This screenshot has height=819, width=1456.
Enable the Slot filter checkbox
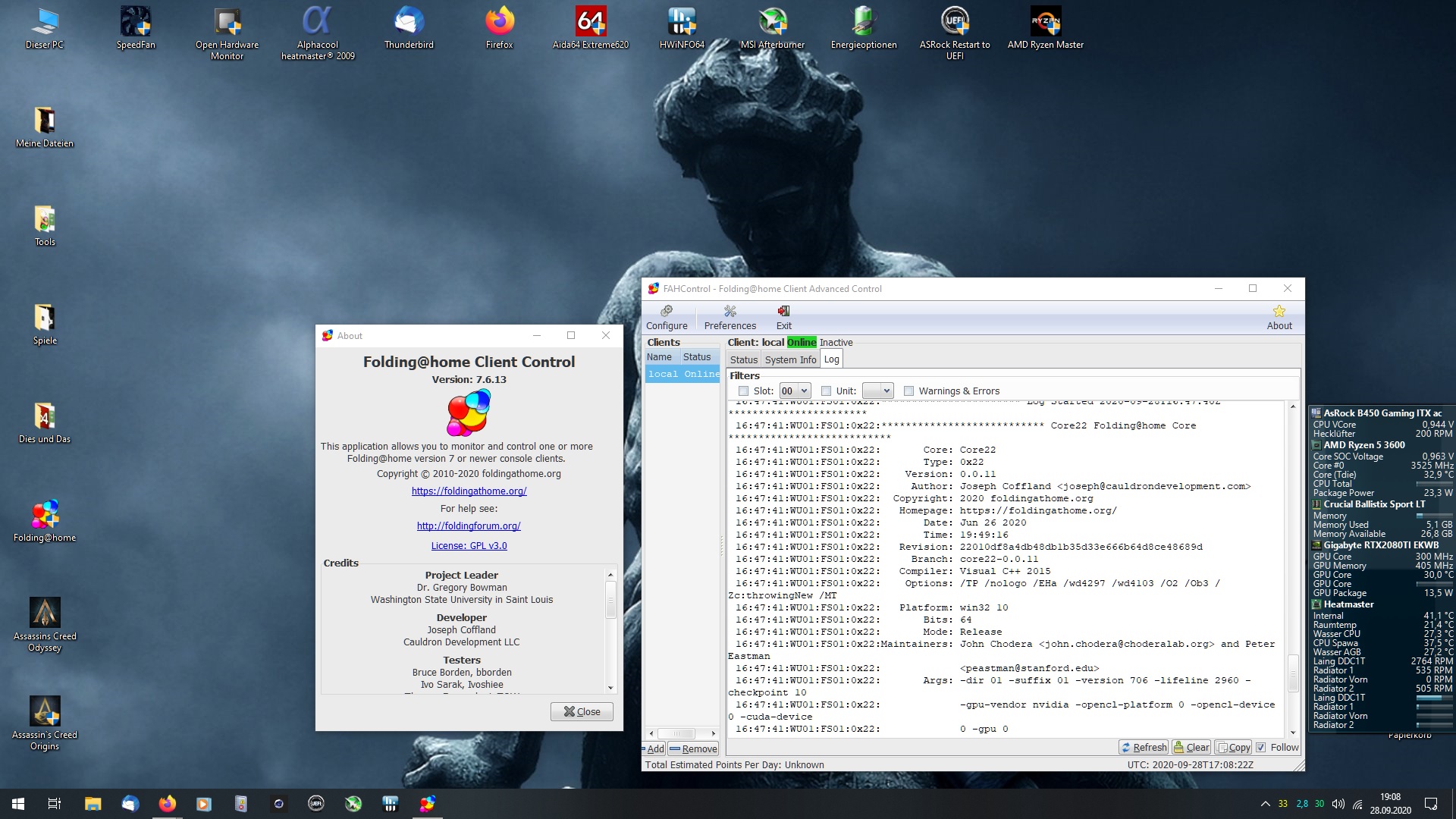pos(743,391)
